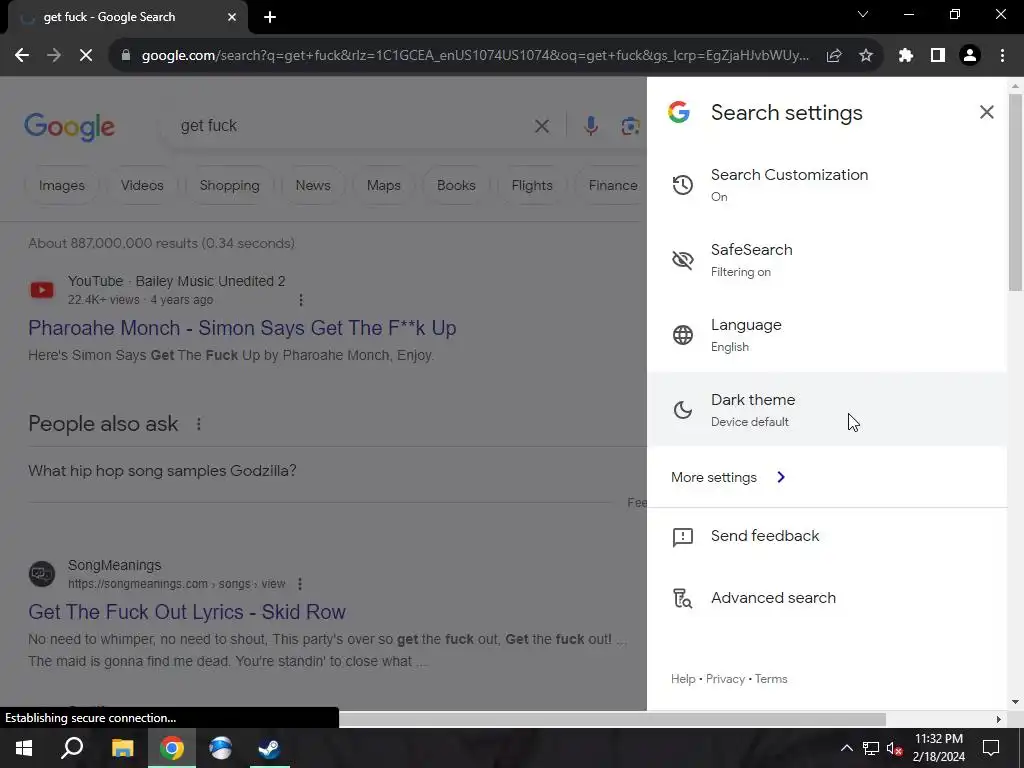Image resolution: width=1024 pixels, height=768 pixels.
Task: Open Advanced search option
Action: [x=827, y=598]
